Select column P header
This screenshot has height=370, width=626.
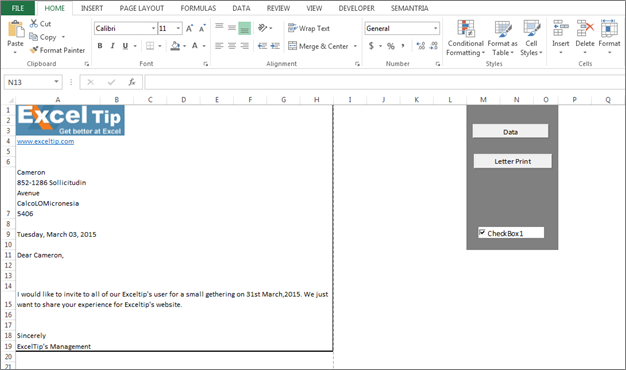[574, 99]
